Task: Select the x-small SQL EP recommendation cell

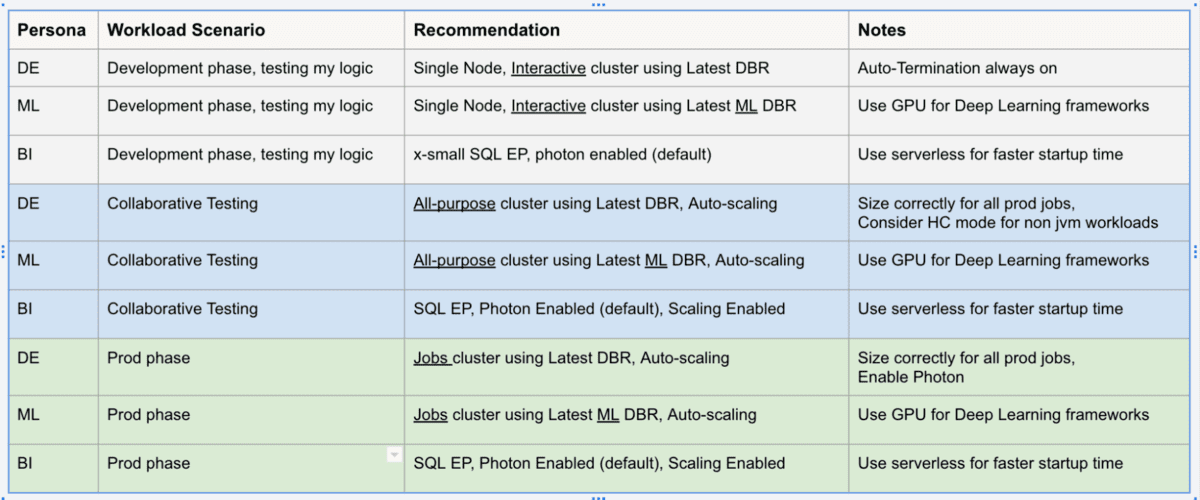Action: point(562,155)
